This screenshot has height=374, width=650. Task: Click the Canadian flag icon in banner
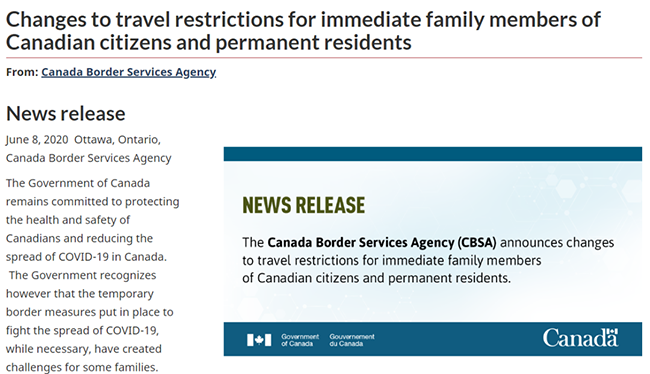point(259,340)
